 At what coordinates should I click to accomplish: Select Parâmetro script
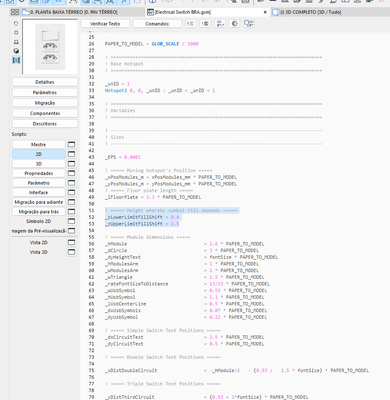click(x=39, y=183)
